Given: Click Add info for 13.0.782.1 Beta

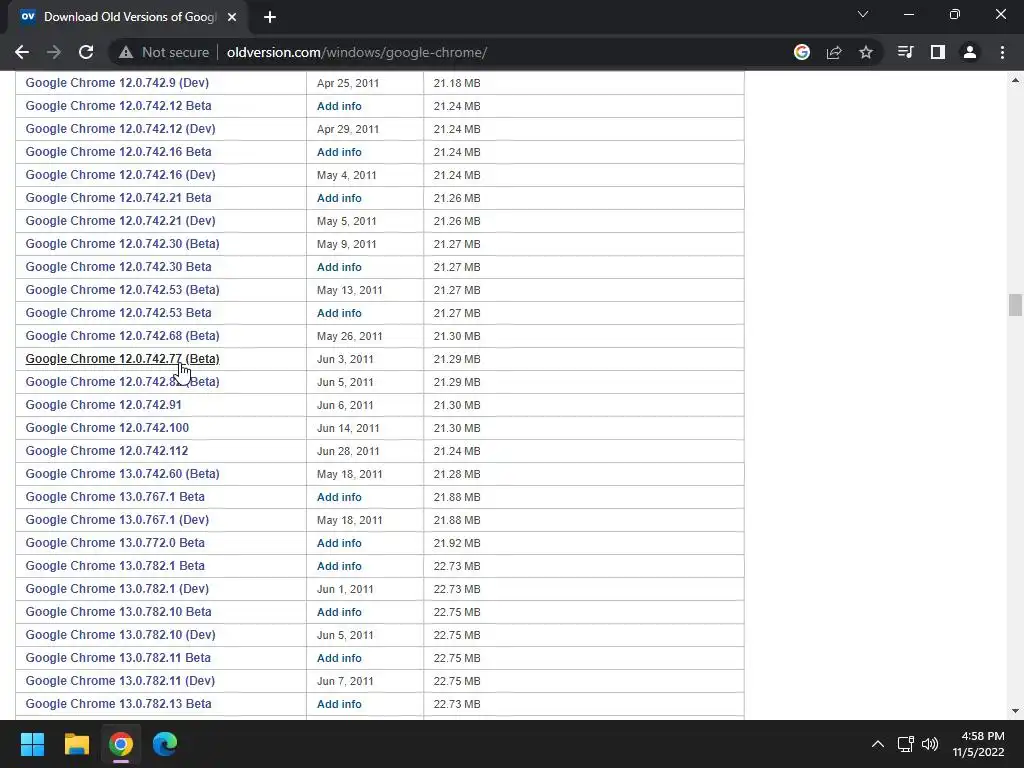Looking at the screenshot, I should 339,566.
